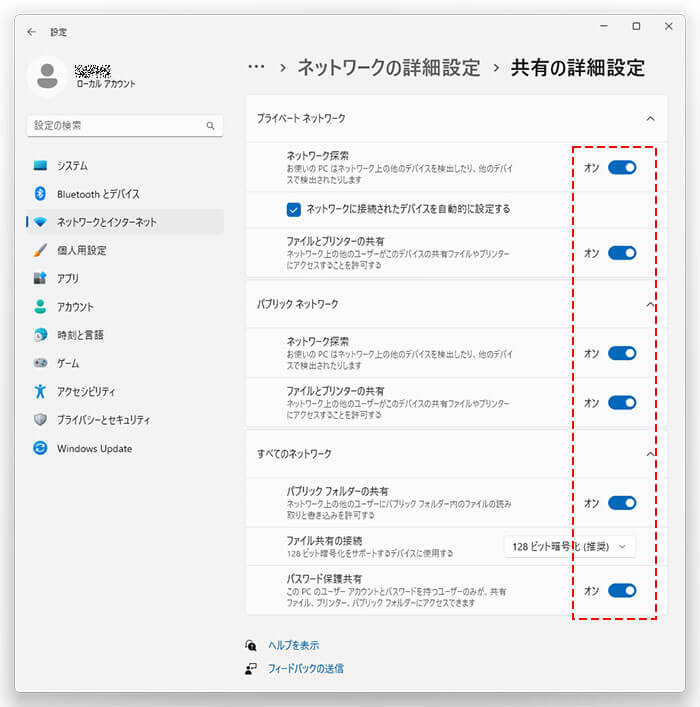Click the 個人用設定 paintbrush icon
Screen dimensions: 700x707
[x=40, y=250]
